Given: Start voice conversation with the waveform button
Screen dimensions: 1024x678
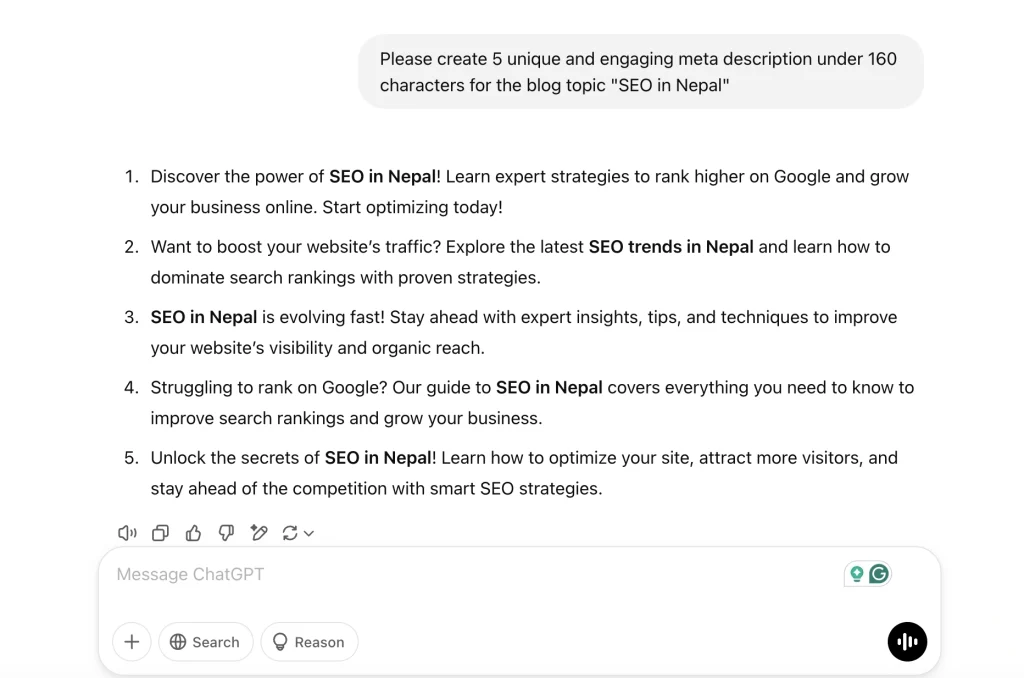Looking at the screenshot, I should 907,641.
